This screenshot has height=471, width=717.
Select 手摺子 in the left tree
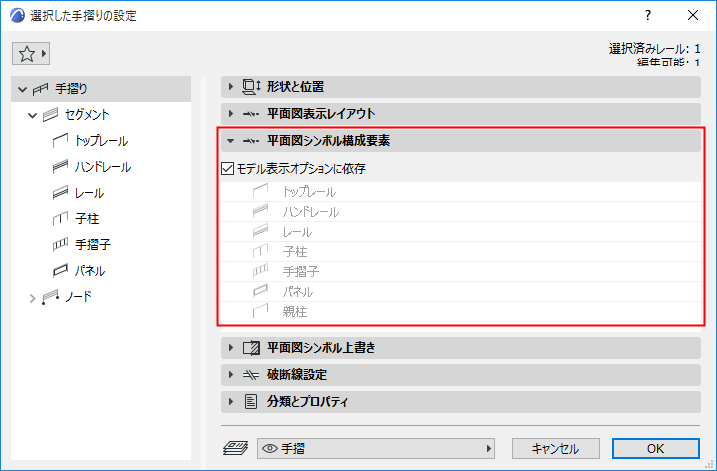click(93, 245)
